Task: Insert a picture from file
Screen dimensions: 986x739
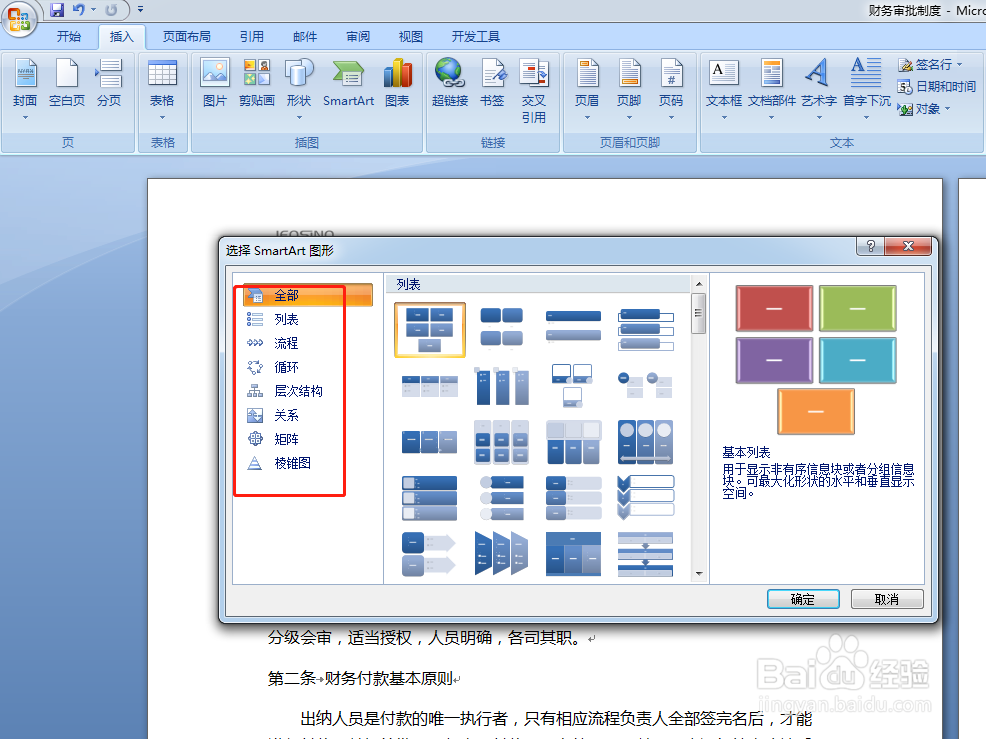Action: click(214, 85)
